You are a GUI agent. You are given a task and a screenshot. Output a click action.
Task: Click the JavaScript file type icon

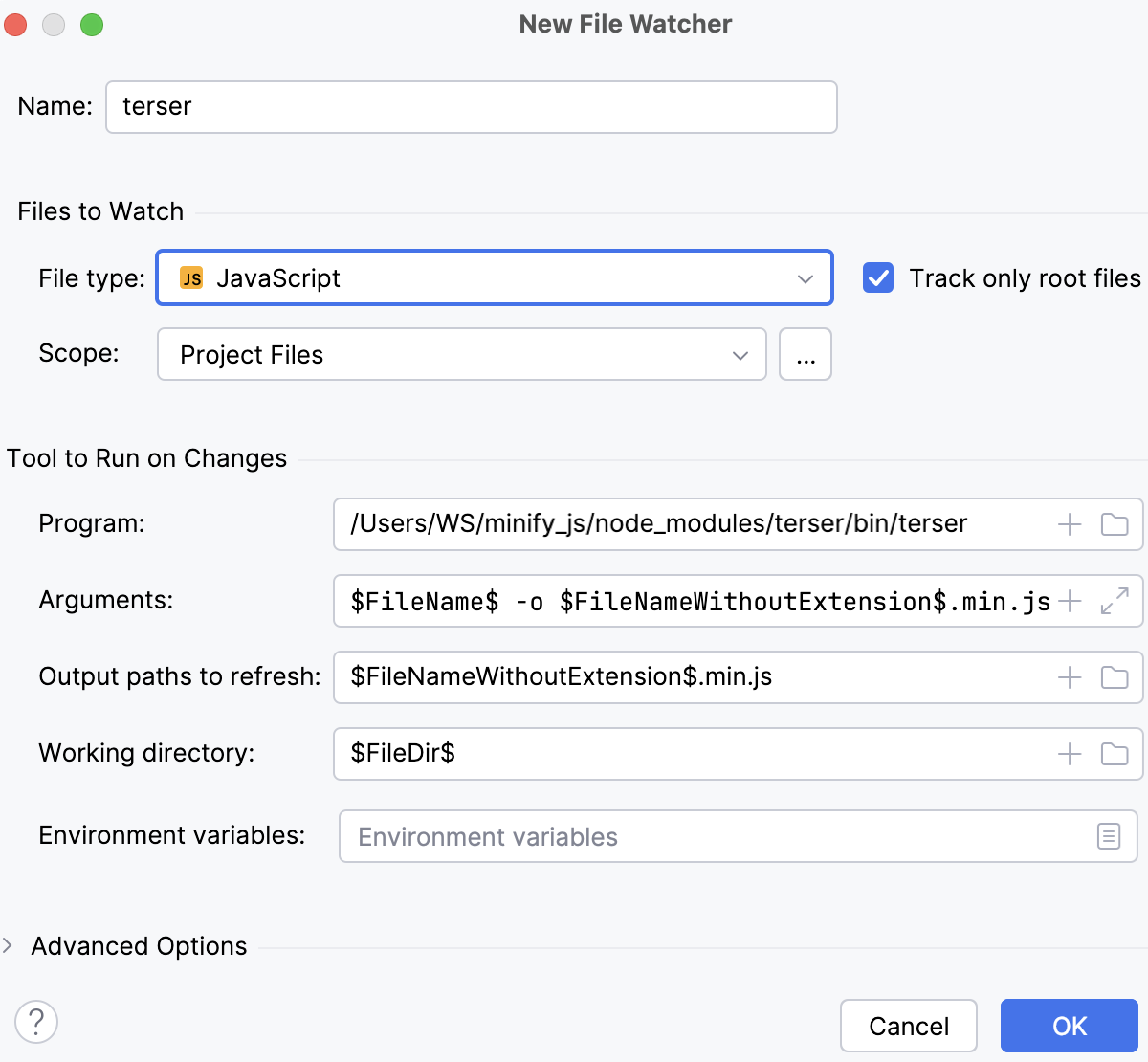pos(192,277)
